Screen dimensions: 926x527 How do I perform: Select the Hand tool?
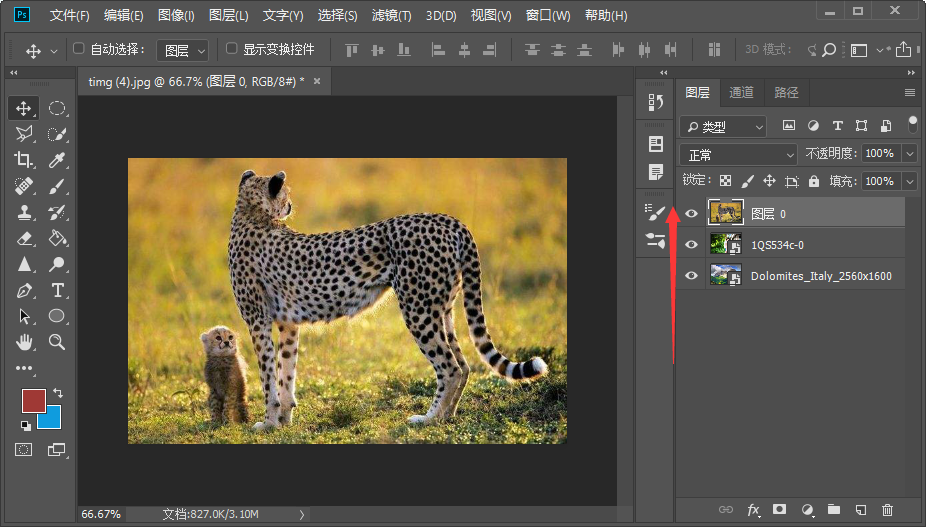(x=24, y=342)
